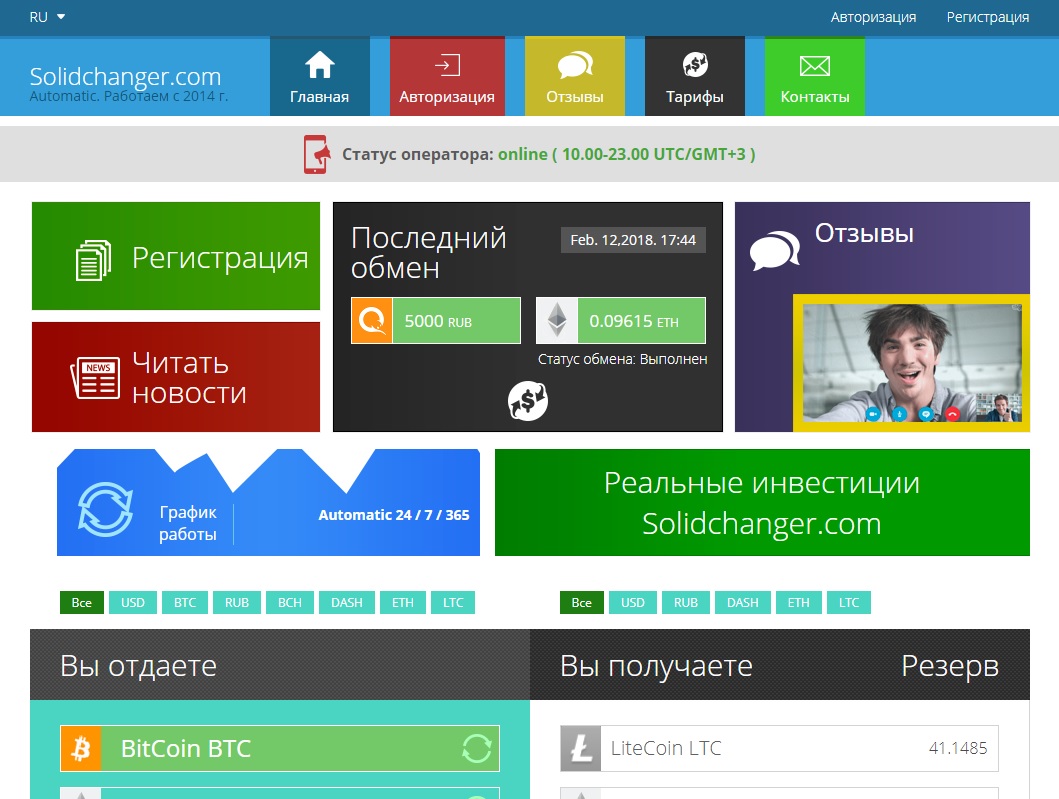Open the Контакты menu label

tap(815, 97)
